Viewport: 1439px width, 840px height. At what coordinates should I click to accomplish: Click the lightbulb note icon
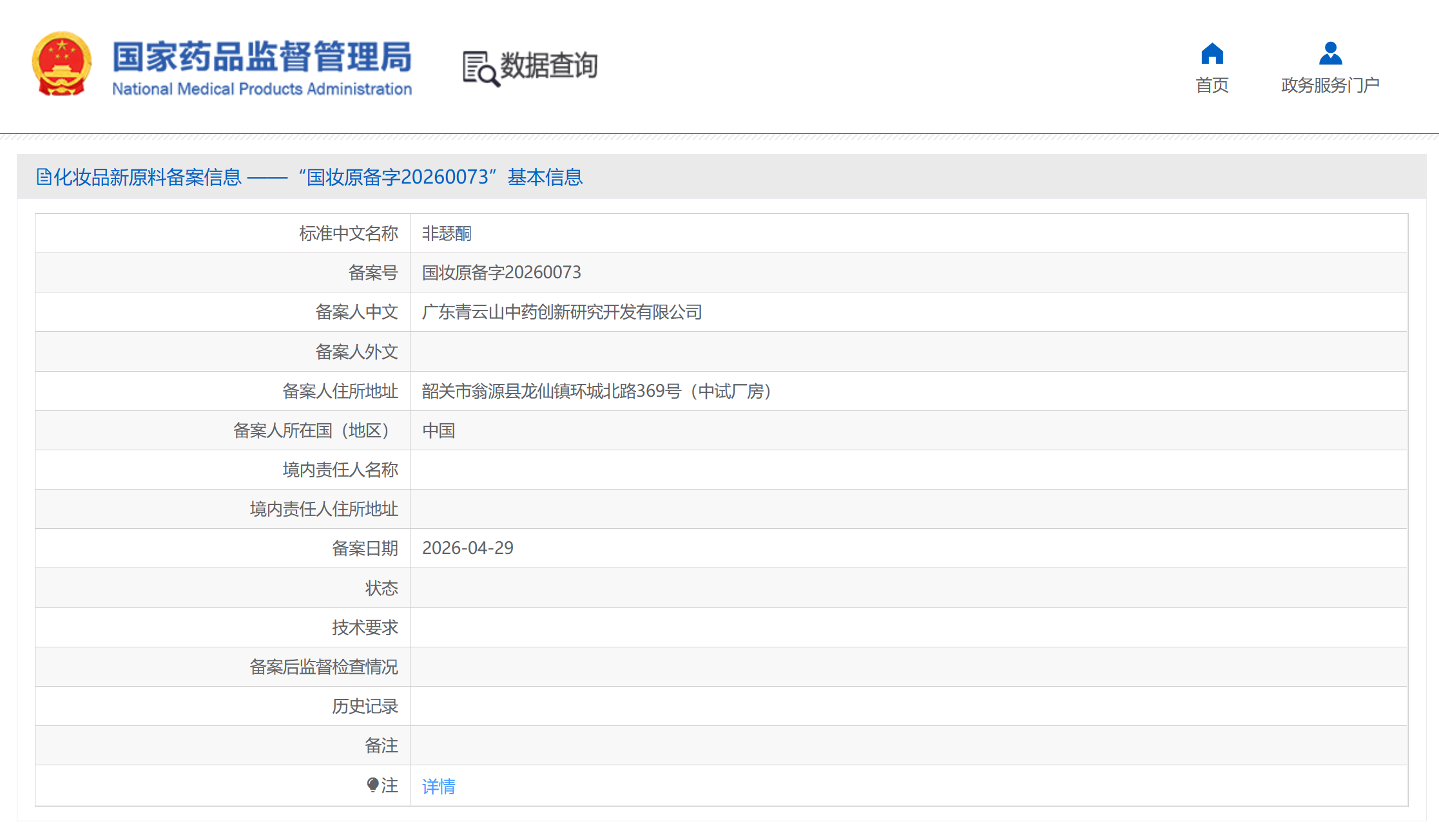(372, 785)
